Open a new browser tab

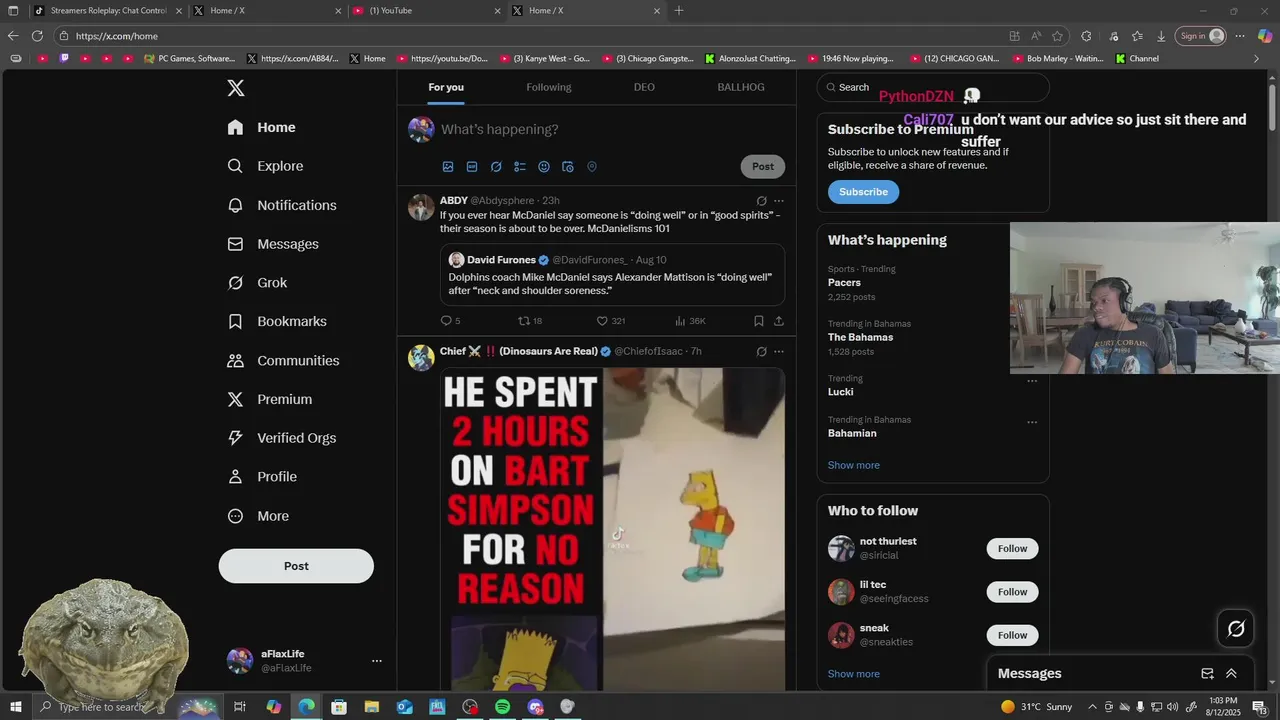[679, 10]
